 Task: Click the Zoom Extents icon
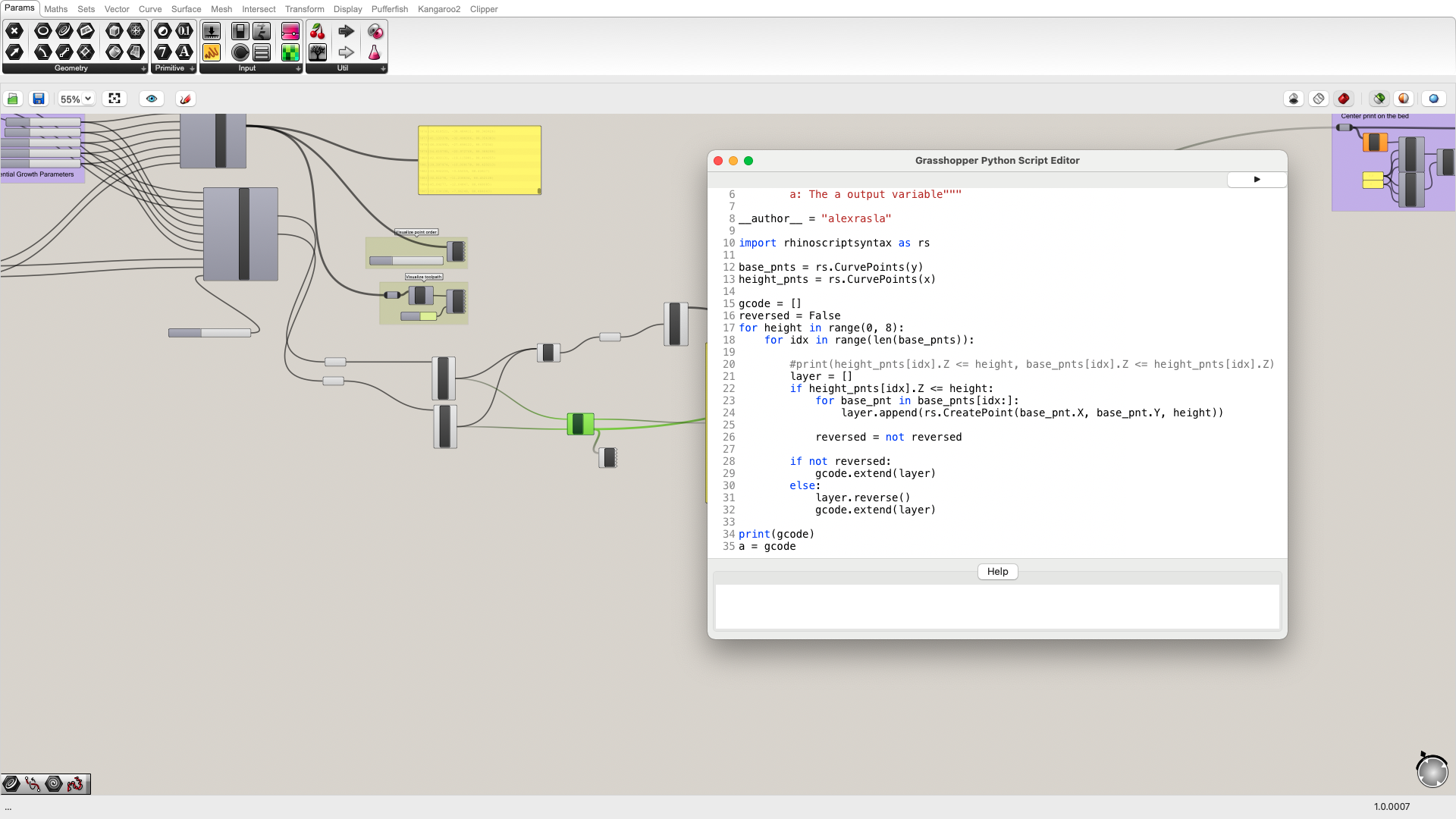(115, 99)
